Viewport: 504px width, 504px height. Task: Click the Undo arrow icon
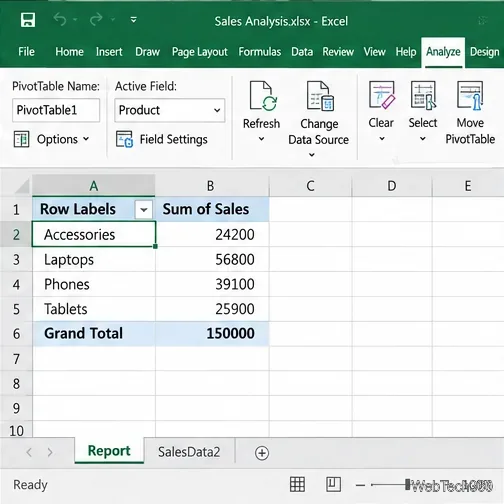[x=60, y=19]
